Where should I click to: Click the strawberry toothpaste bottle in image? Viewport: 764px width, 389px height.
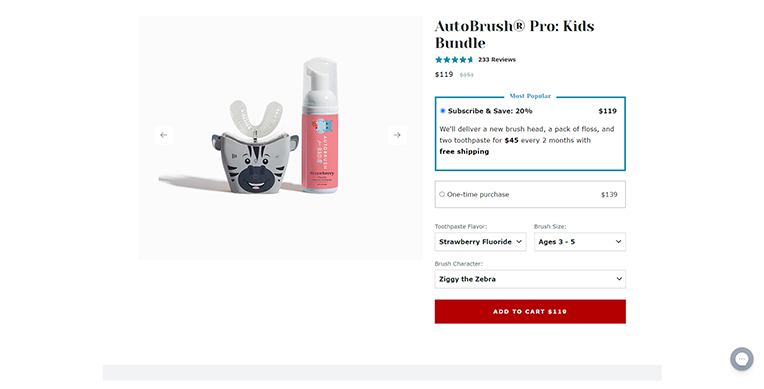click(320, 126)
